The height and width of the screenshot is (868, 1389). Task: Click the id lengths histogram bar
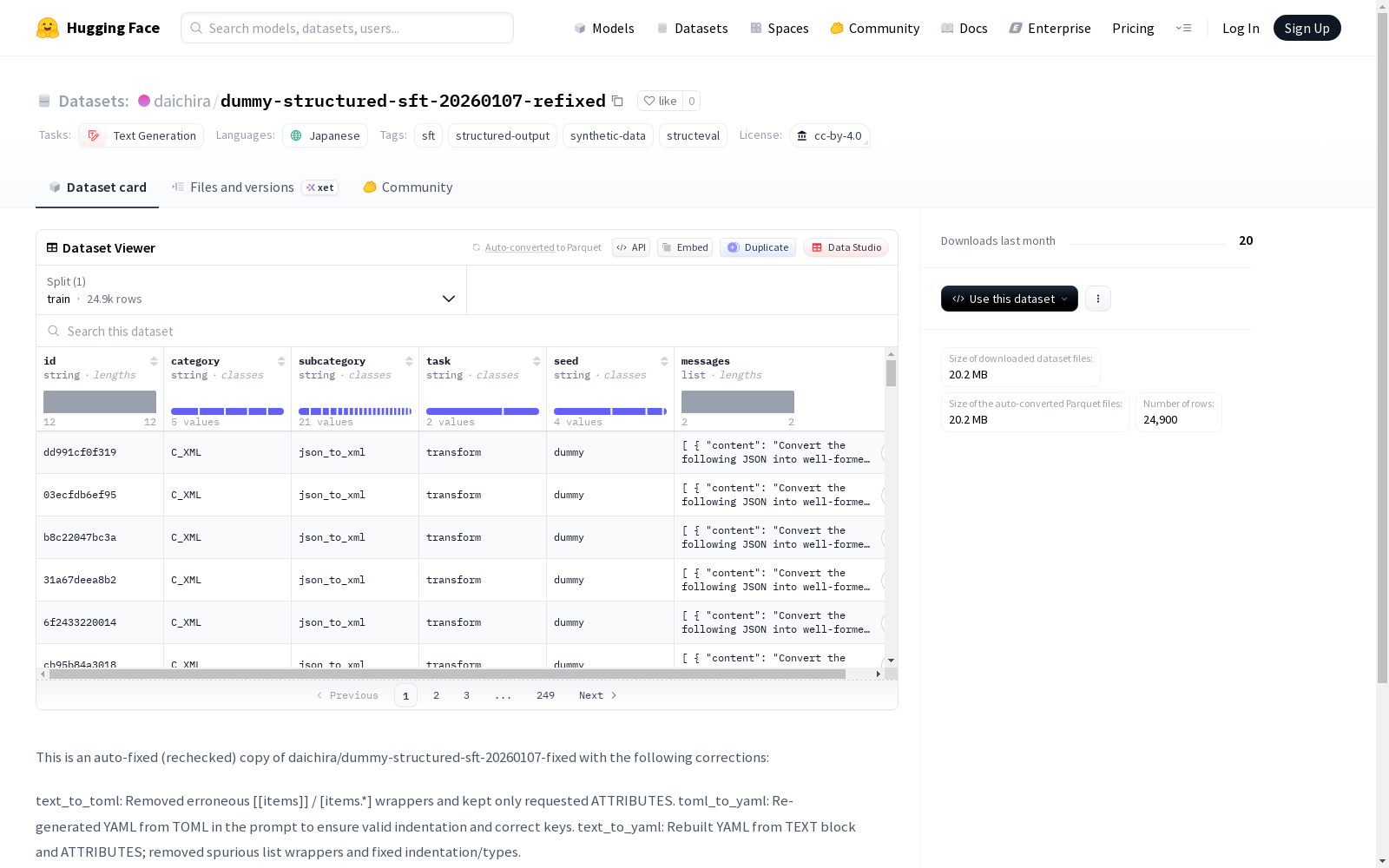click(x=100, y=402)
